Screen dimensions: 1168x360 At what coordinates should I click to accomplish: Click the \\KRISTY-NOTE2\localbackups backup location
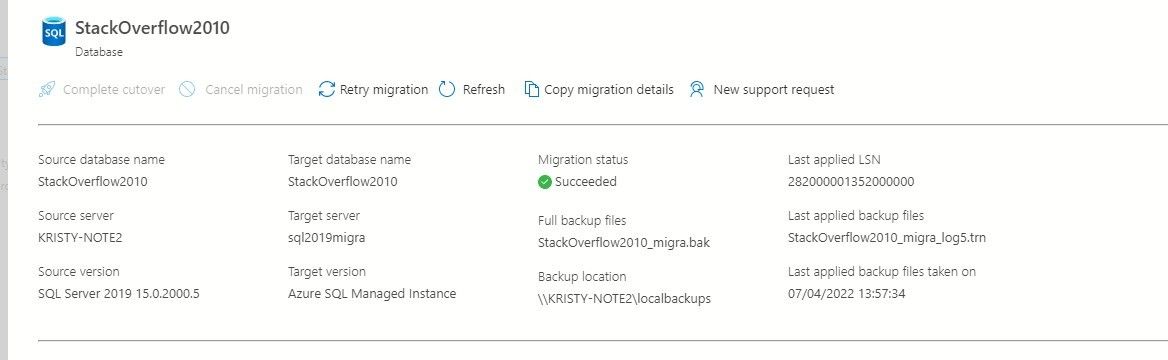pos(624,299)
